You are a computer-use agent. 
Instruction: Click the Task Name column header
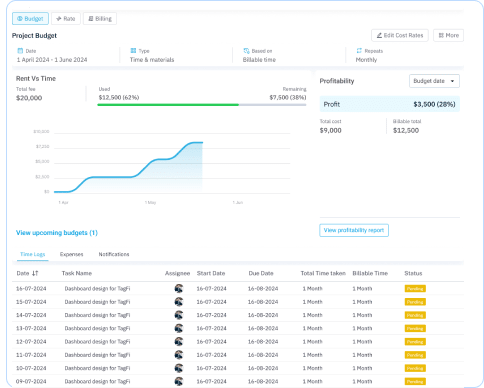[77, 273]
